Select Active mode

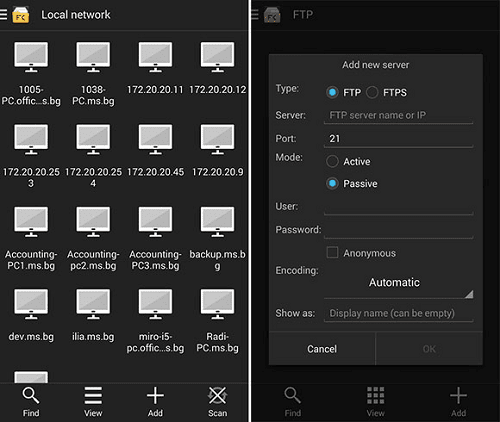point(332,161)
